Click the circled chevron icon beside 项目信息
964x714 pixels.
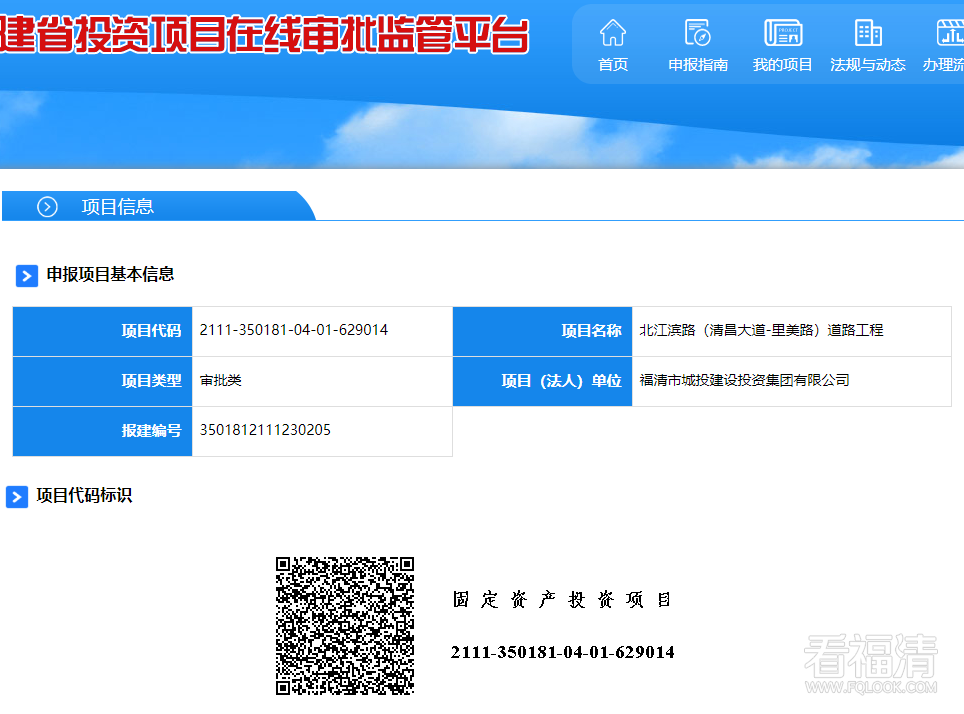[x=47, y=207]
